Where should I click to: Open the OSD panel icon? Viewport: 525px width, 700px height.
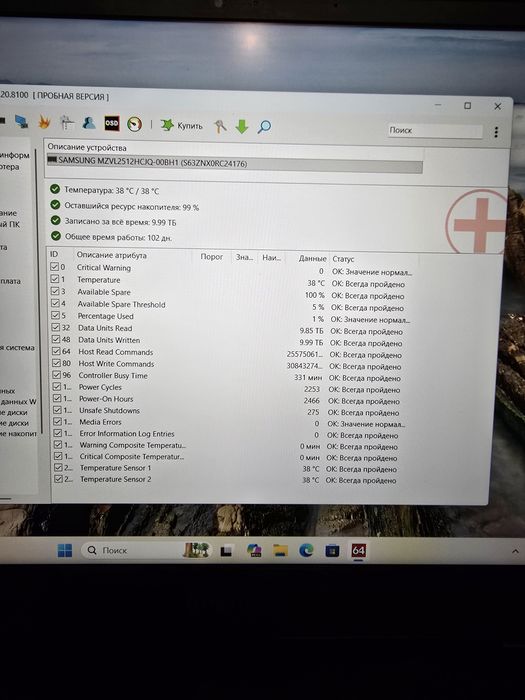click(112, 123)
